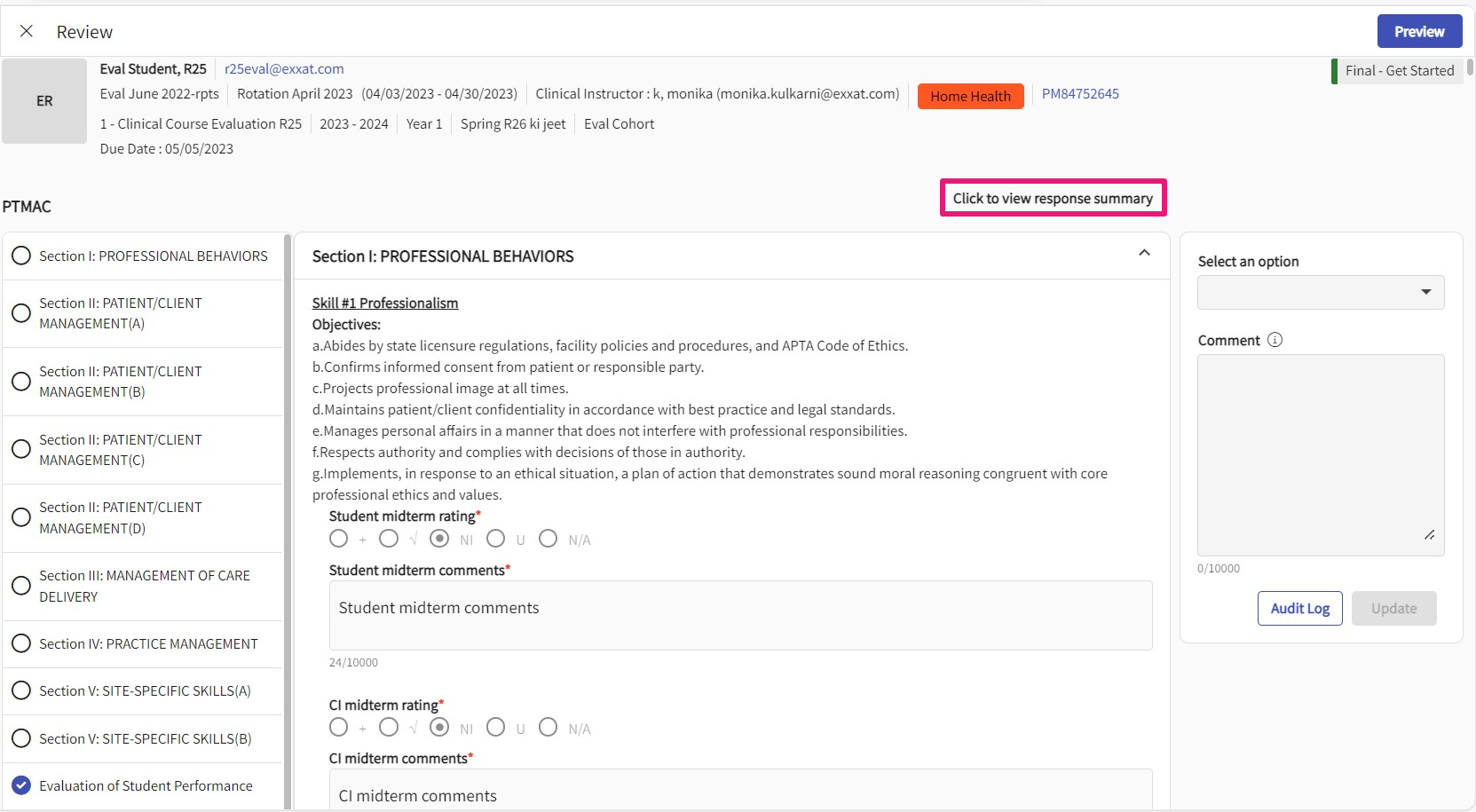The width and height of the screenshot is (1476, 812).
Task: Click the Section I status circle in sidebar
Action: 21,256
